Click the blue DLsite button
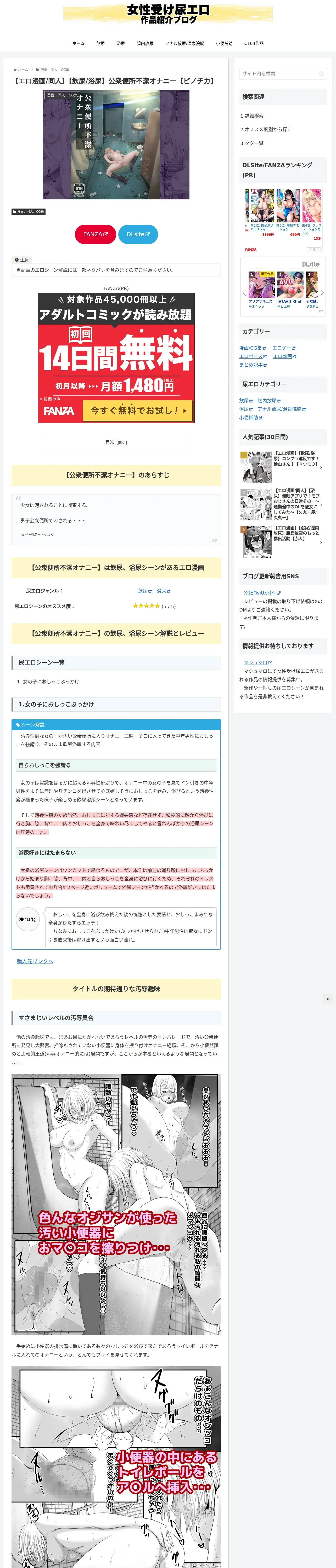The image size is (336, 1568). click(138, 234)
